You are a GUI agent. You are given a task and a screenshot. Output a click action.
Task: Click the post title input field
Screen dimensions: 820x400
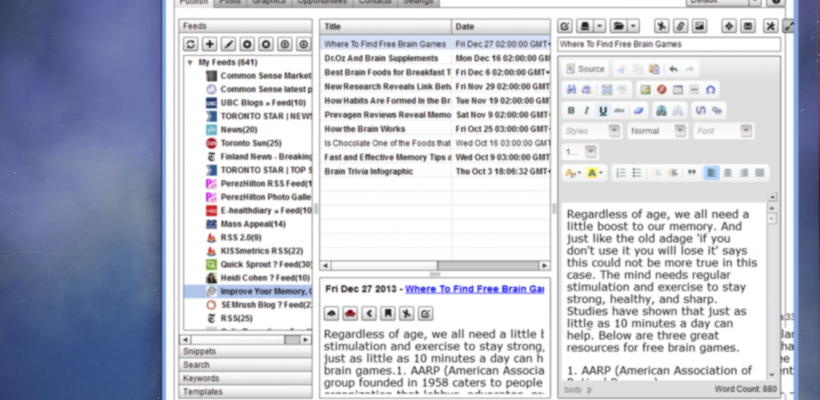coord(669,44)
